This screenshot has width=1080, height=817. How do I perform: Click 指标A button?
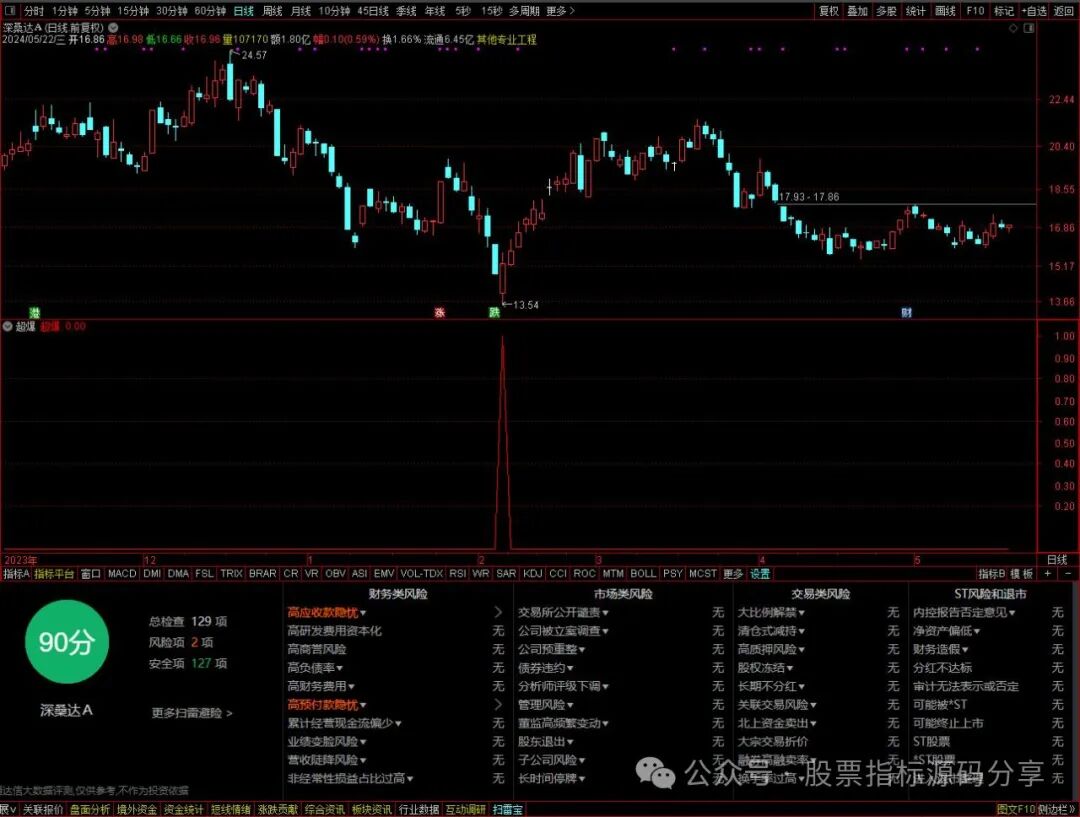pyautogui.click(x=16, y=573)
